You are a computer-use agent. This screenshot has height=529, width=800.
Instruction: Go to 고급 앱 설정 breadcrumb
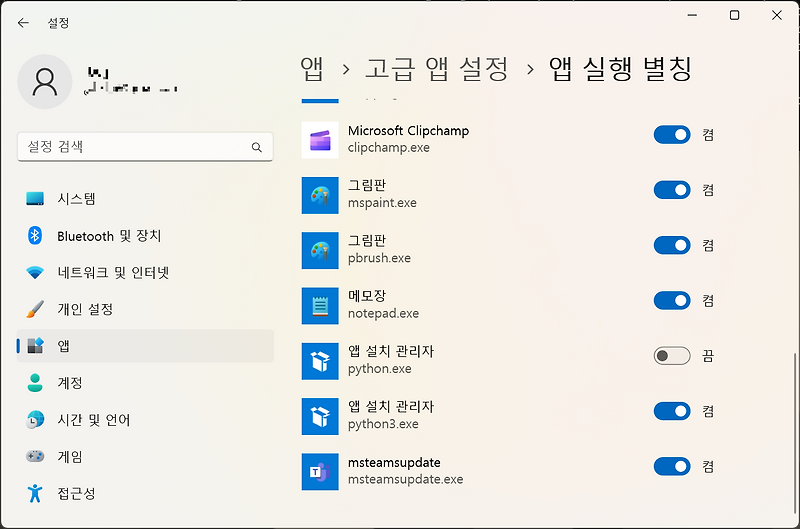point(437,69)
